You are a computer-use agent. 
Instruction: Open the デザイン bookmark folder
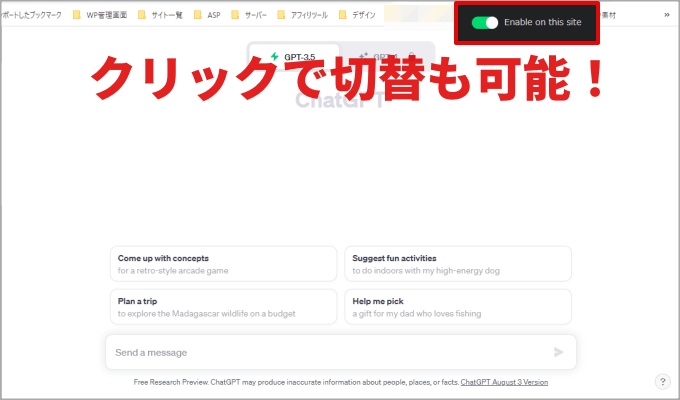pyautogui.click(x=357, y=15)
